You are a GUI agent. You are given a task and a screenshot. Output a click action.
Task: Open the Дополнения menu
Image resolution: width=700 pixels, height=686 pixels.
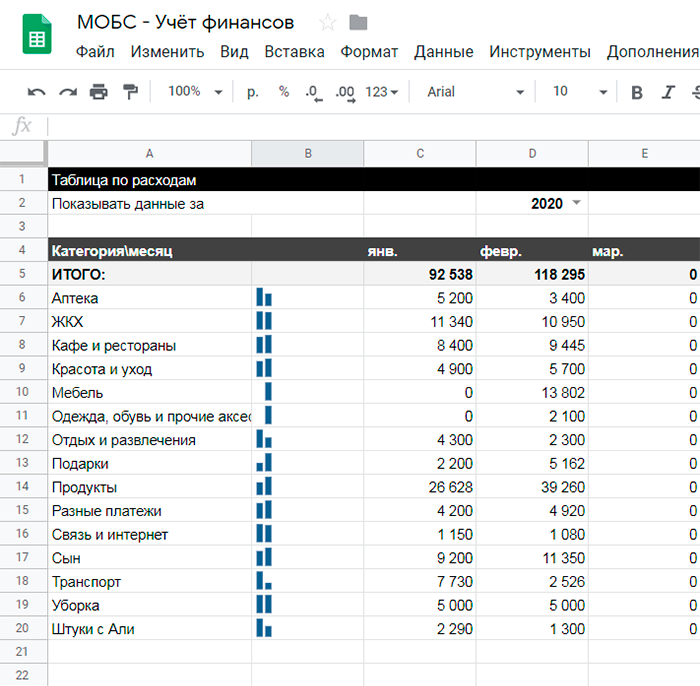(653, 52)
